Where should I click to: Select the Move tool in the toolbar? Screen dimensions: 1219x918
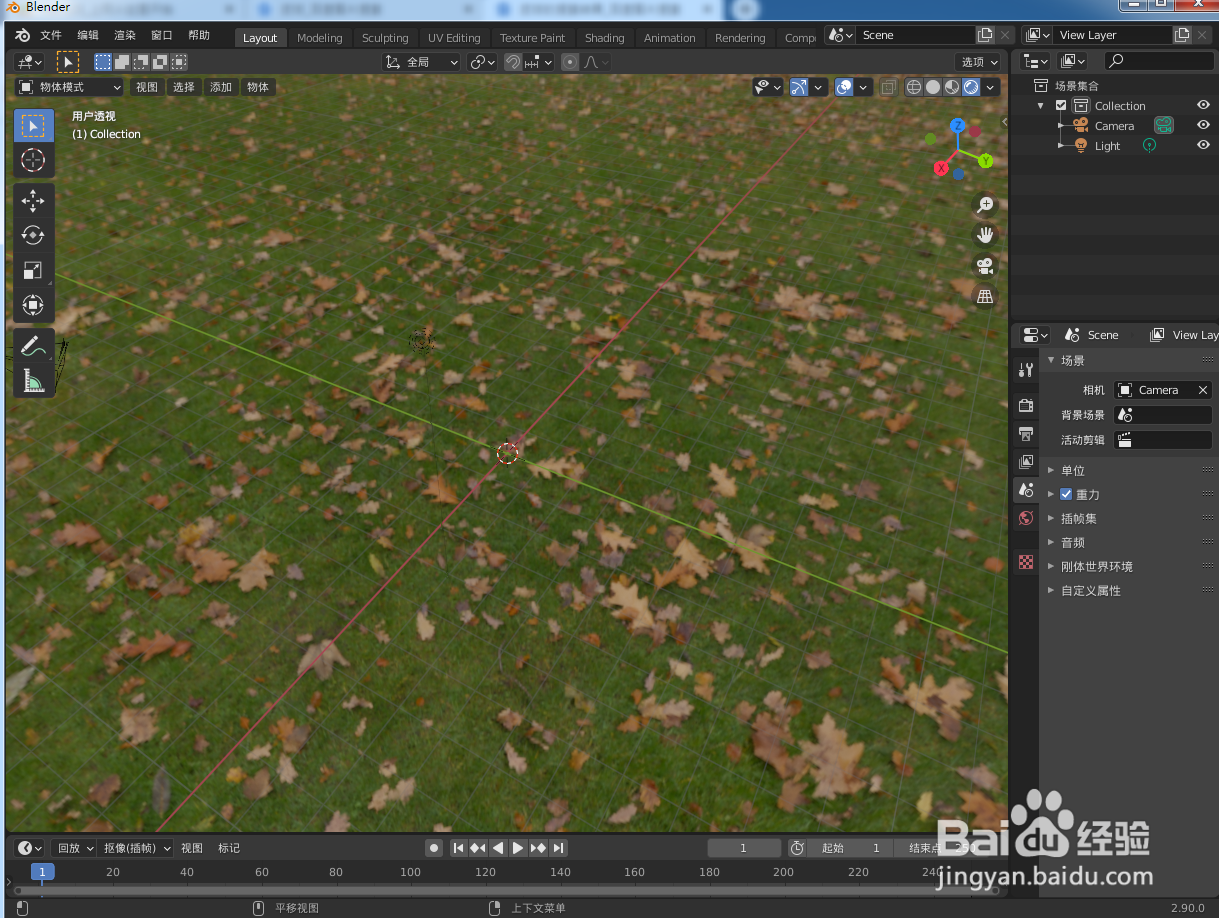pos(33,201)
